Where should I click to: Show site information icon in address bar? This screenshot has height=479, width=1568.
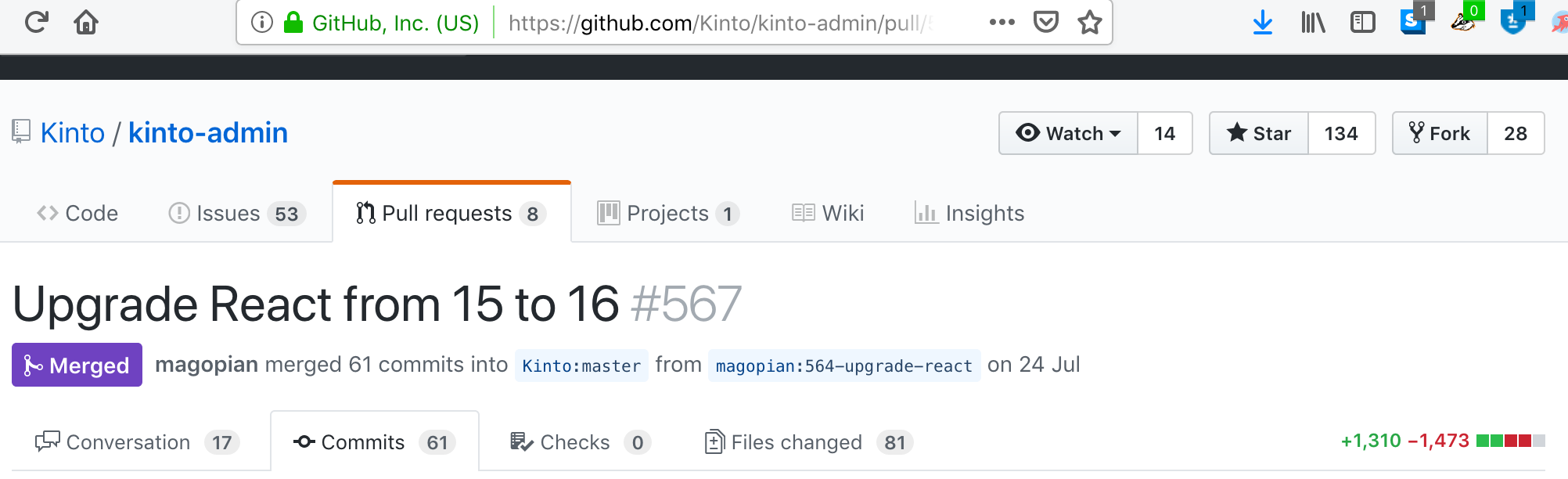click(x=262, y=23)
